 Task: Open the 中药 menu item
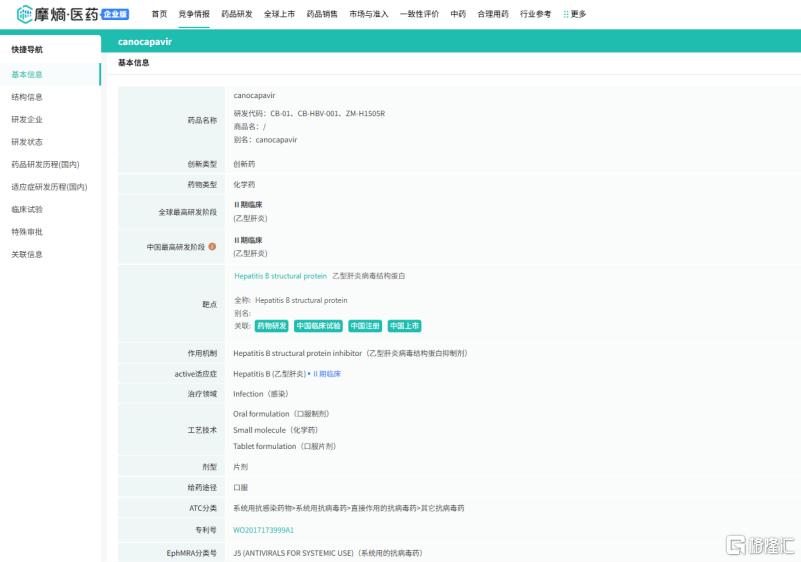(458, 14)
